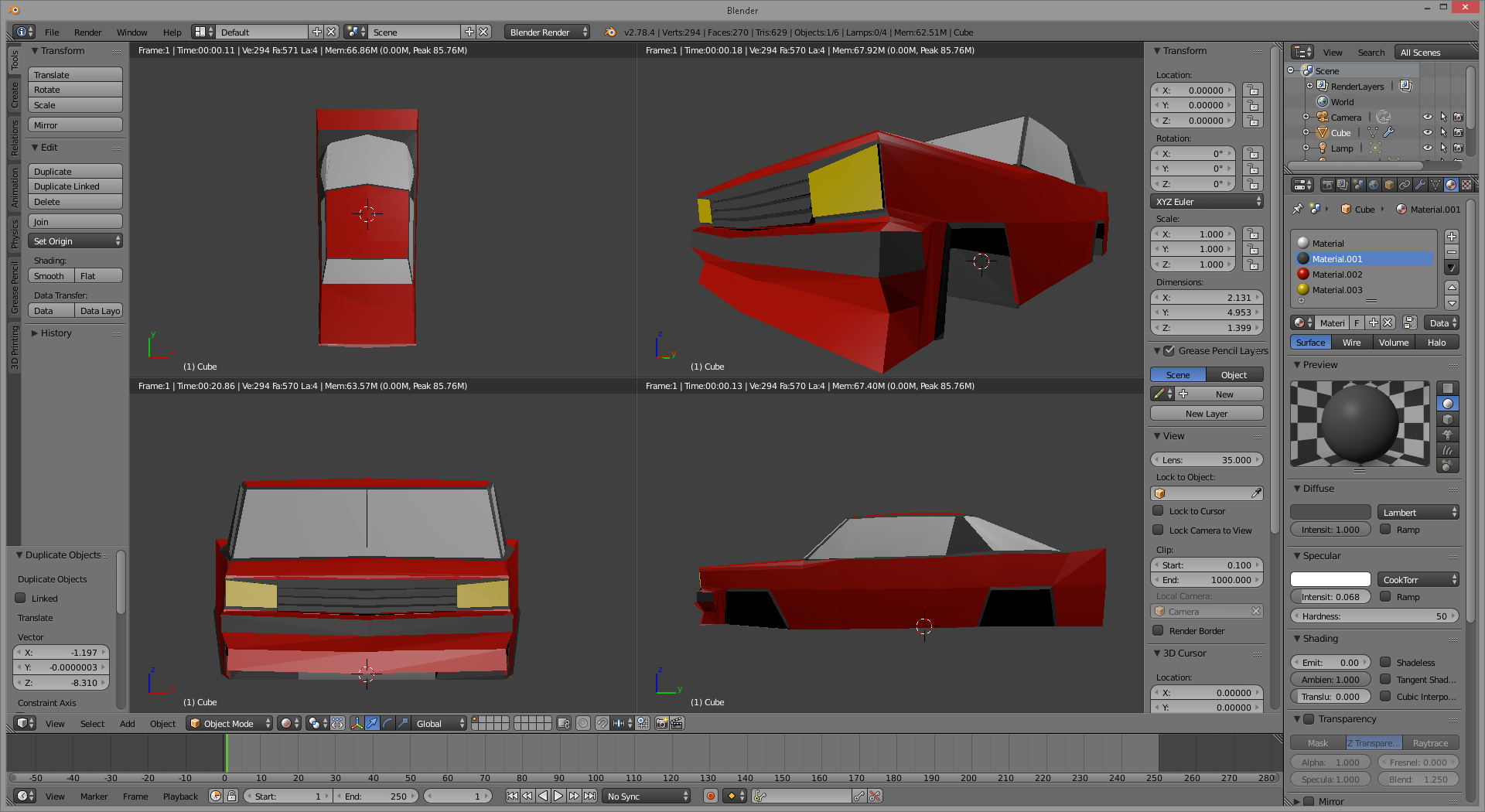Click the World properties tab icon
This screenshot has height=812, width=1485.
1374,185
